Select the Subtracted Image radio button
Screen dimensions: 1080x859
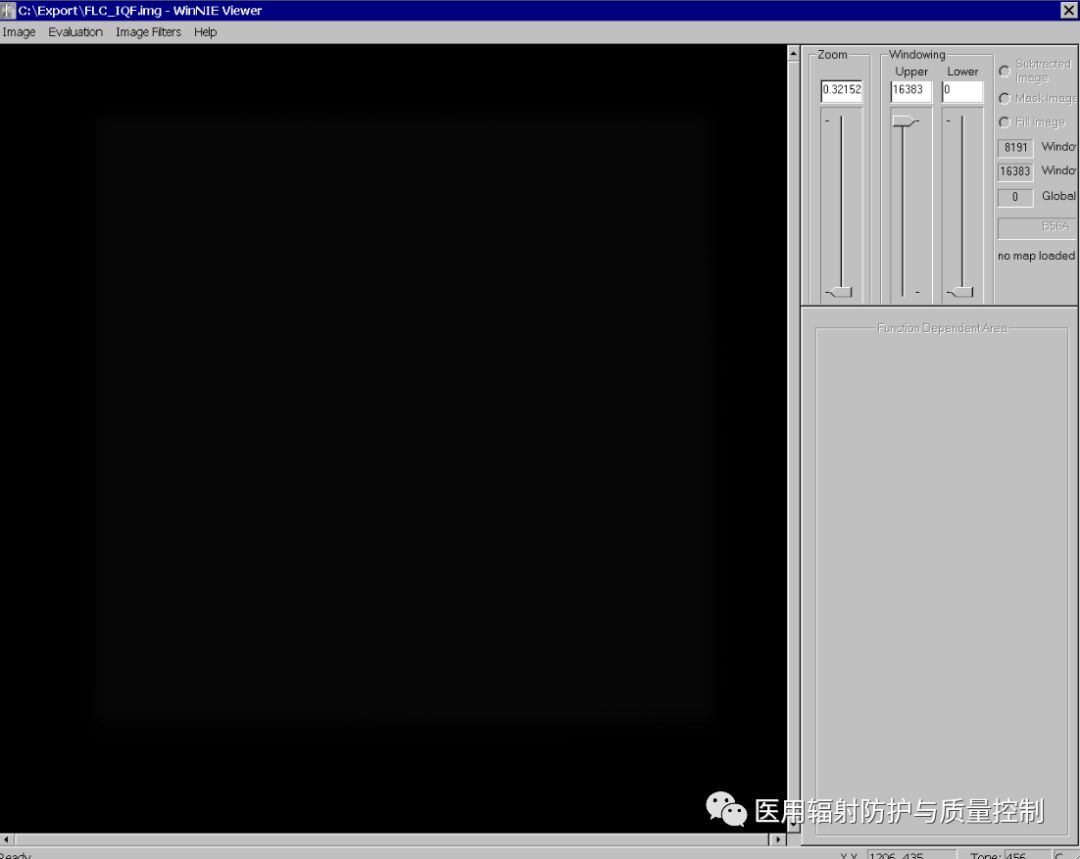pos(1004,71)
